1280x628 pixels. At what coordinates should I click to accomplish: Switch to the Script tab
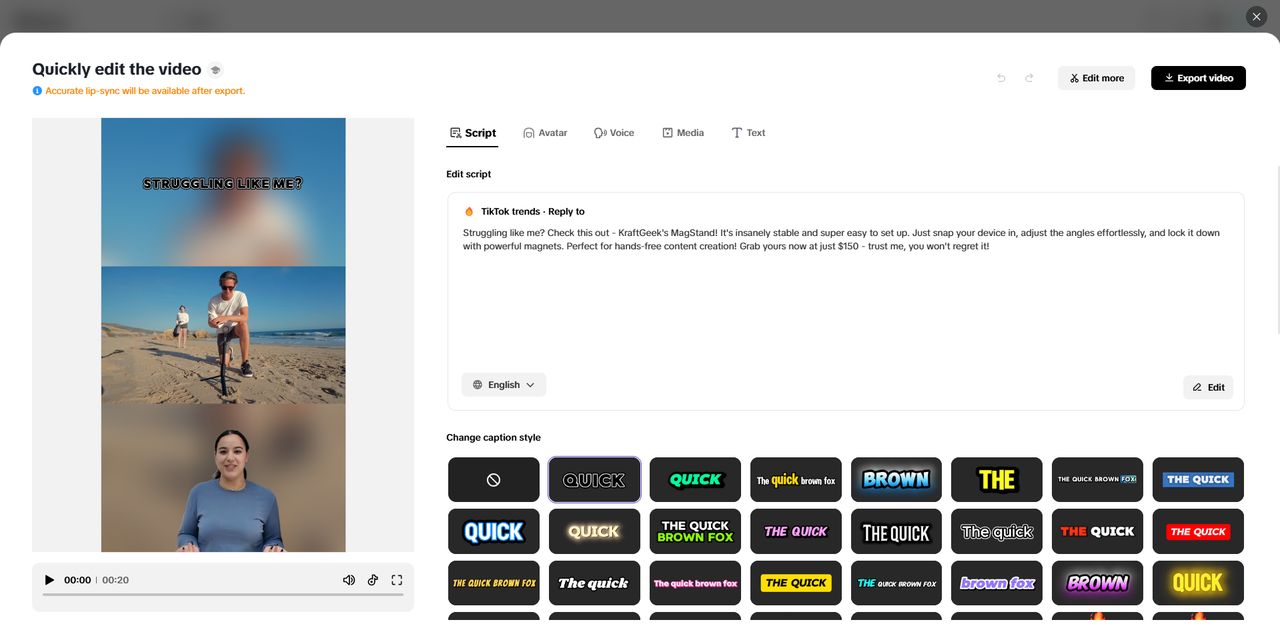pos(472,132)
